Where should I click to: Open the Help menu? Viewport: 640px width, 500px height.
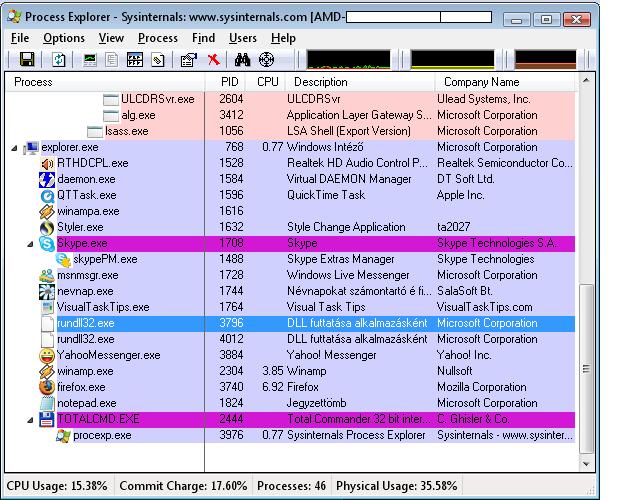(283, 38)
